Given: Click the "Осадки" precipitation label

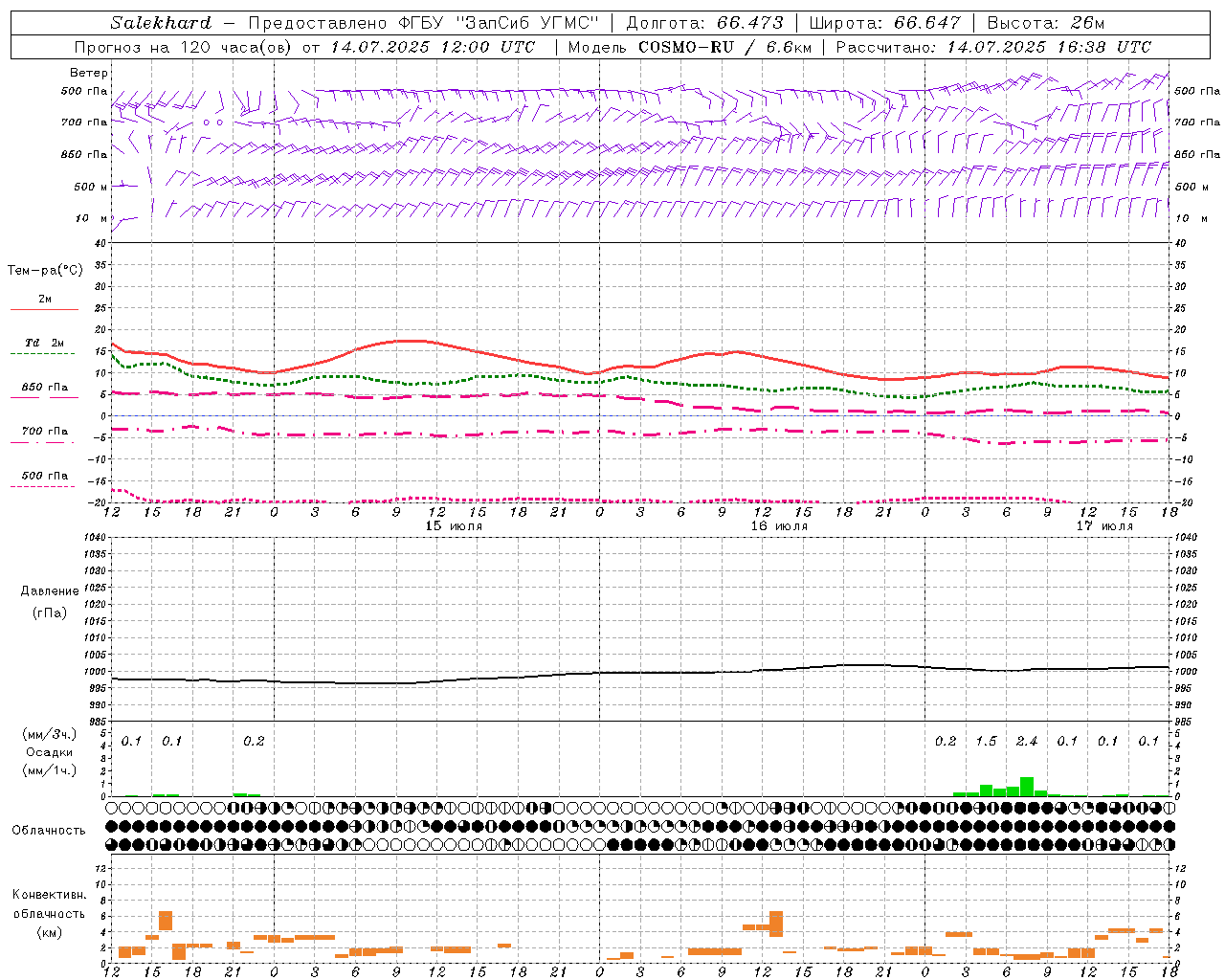Looking at the screenshot, I should pyautogui.click(x=49, y=752).
